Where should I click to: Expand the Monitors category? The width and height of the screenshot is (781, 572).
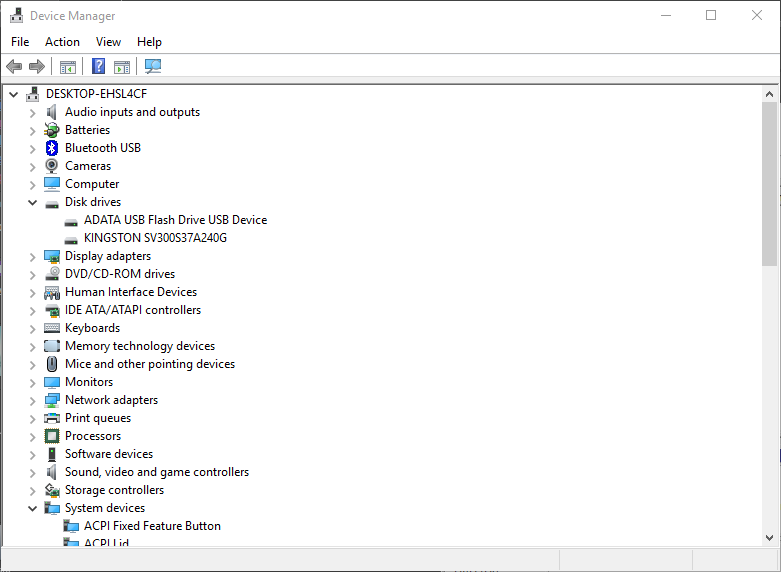pos(32,383)
